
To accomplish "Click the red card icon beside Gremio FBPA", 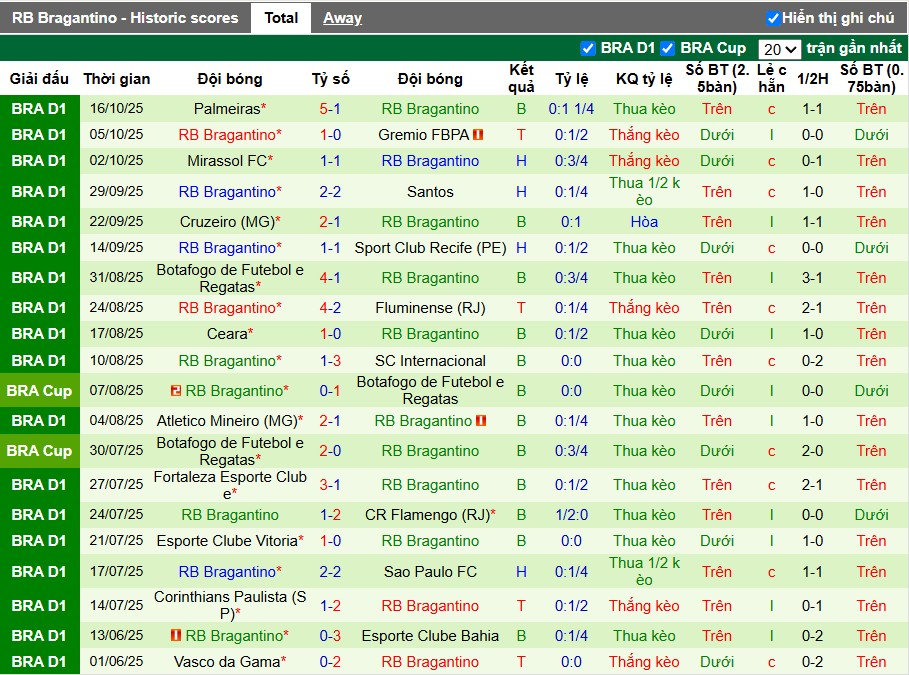I will [478, 135].
